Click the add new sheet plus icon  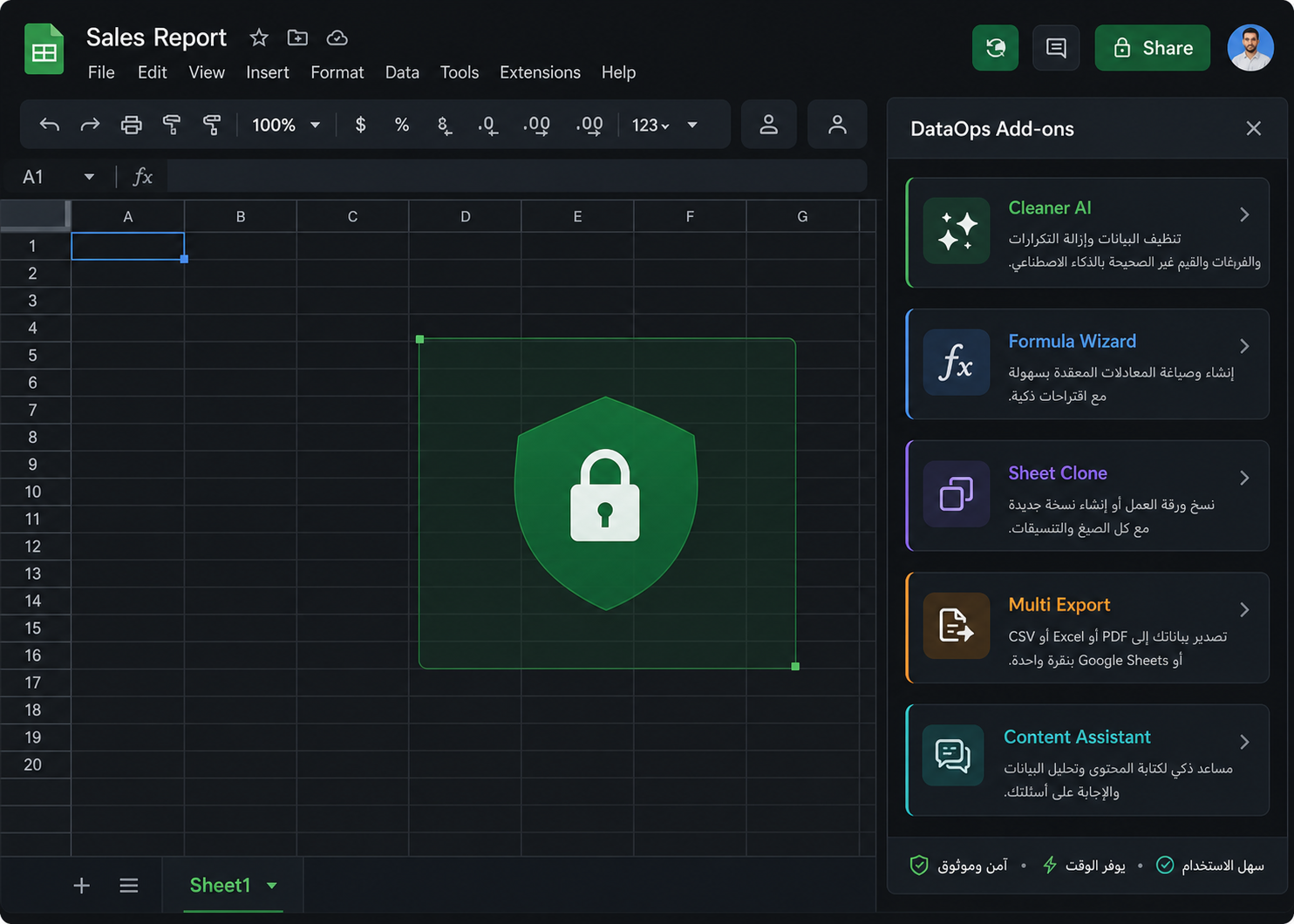point(81,886)
